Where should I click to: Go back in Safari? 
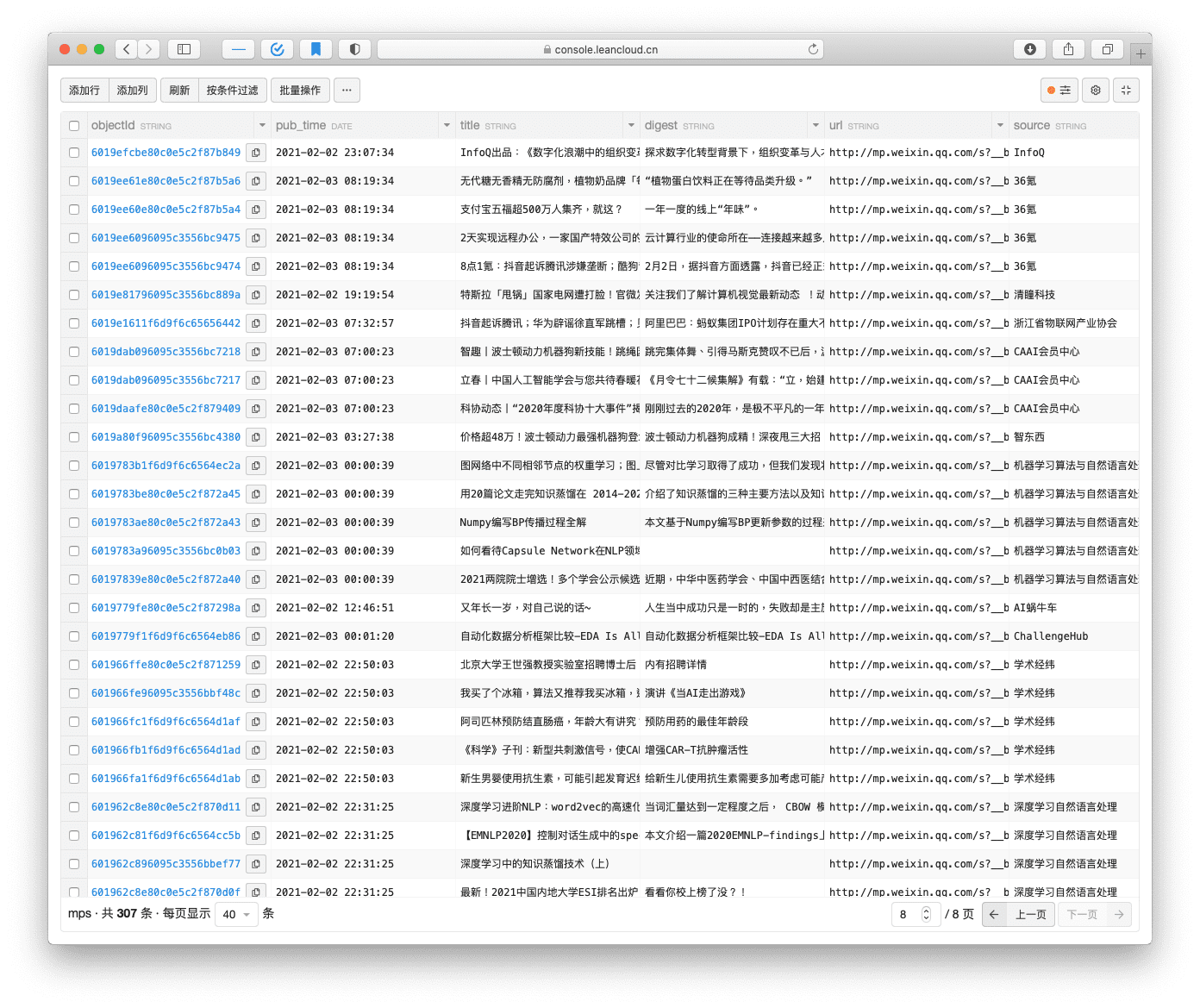pos(127,49)
